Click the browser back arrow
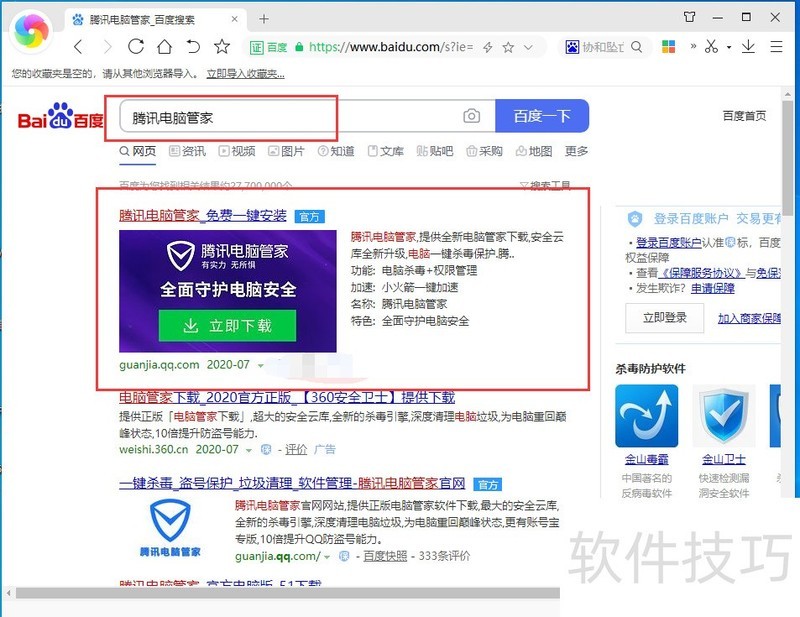800x617 pixels. coord(78,47)
